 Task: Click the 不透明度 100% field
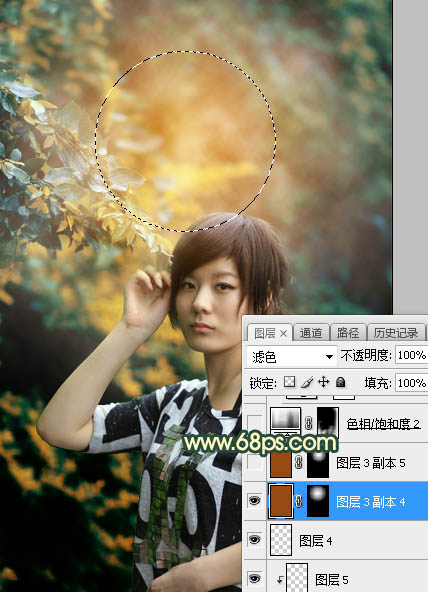point(411,355)
